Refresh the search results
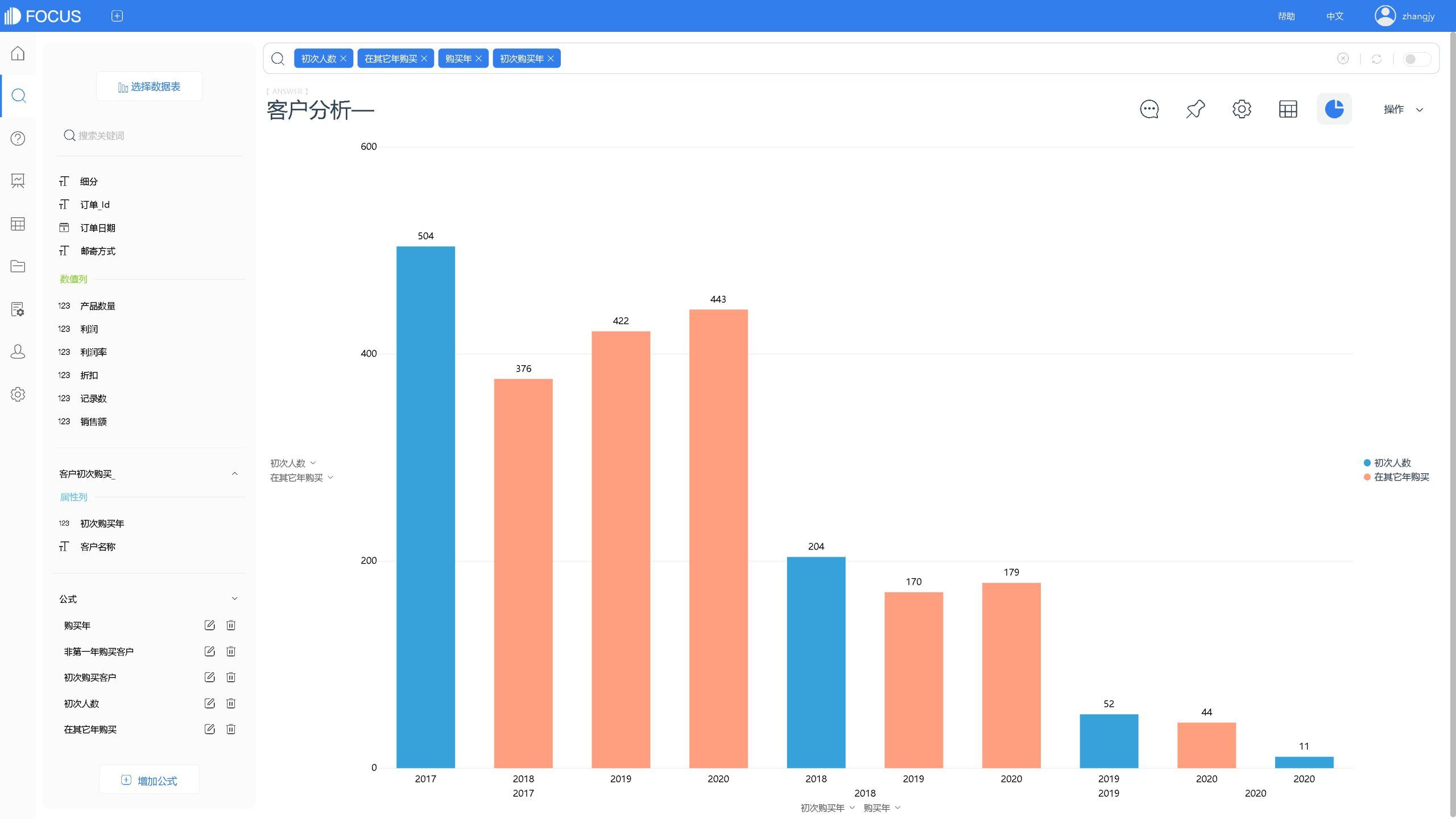 coord(1376,59)
